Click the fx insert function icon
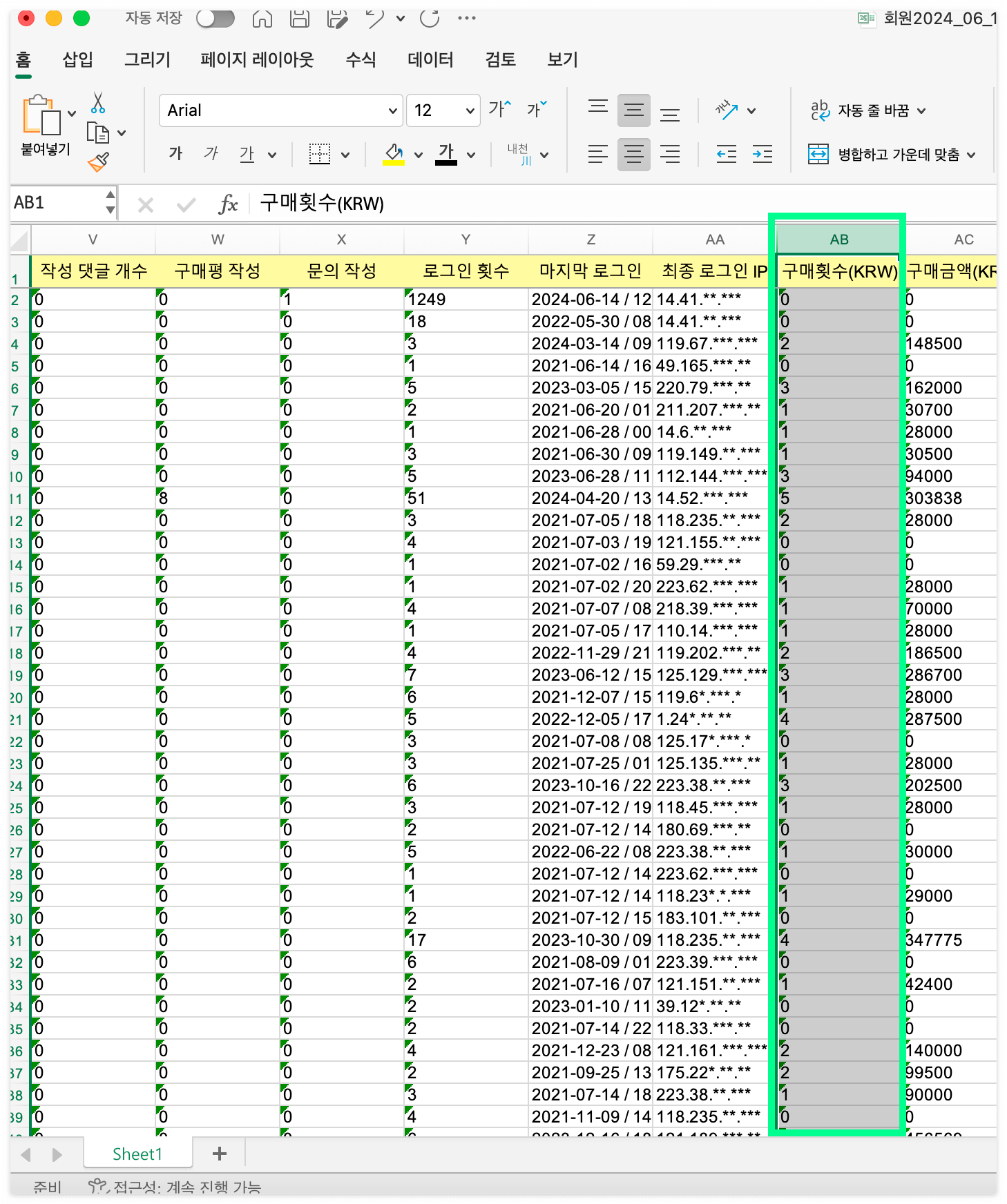 pos(228,204)
